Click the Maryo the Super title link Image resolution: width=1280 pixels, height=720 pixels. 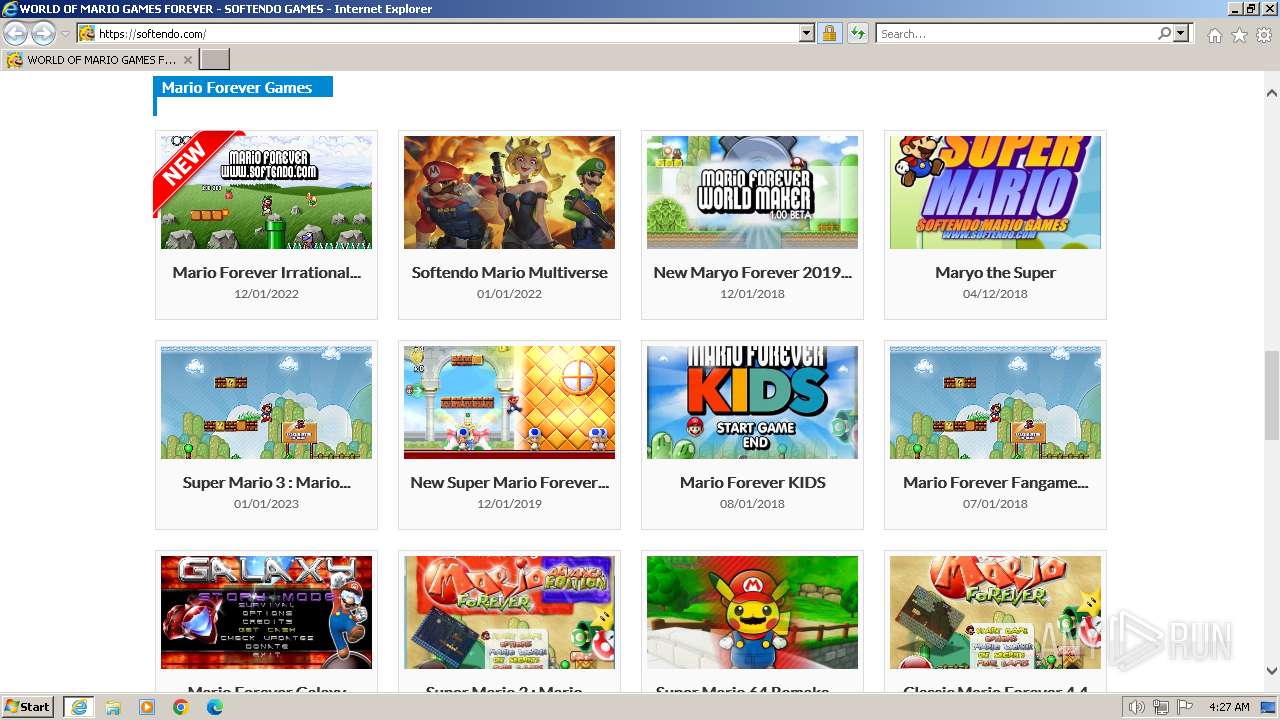coord(995,272)
